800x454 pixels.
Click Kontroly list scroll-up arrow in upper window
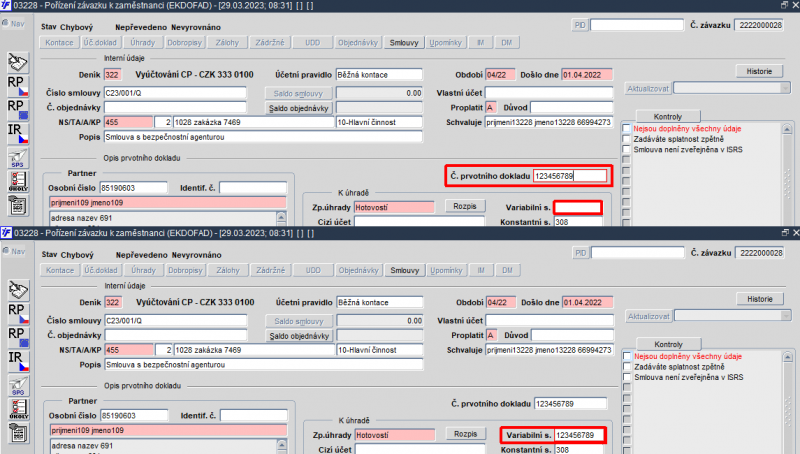click(787, 129)
